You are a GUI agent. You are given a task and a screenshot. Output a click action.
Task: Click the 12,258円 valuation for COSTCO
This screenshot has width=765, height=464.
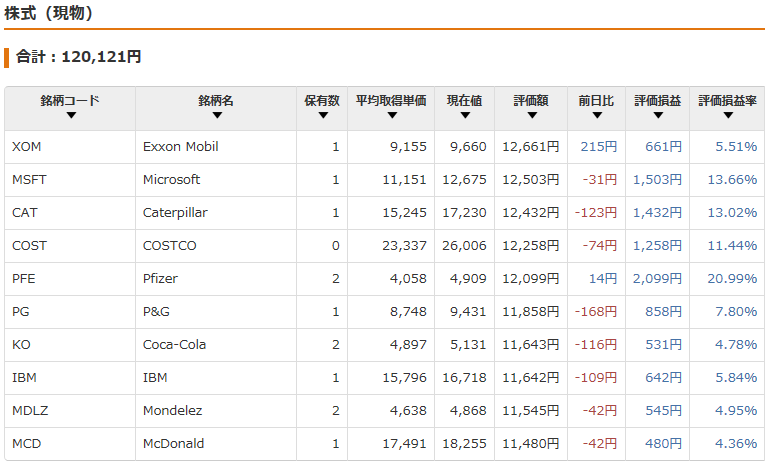[x=531, y=245]
